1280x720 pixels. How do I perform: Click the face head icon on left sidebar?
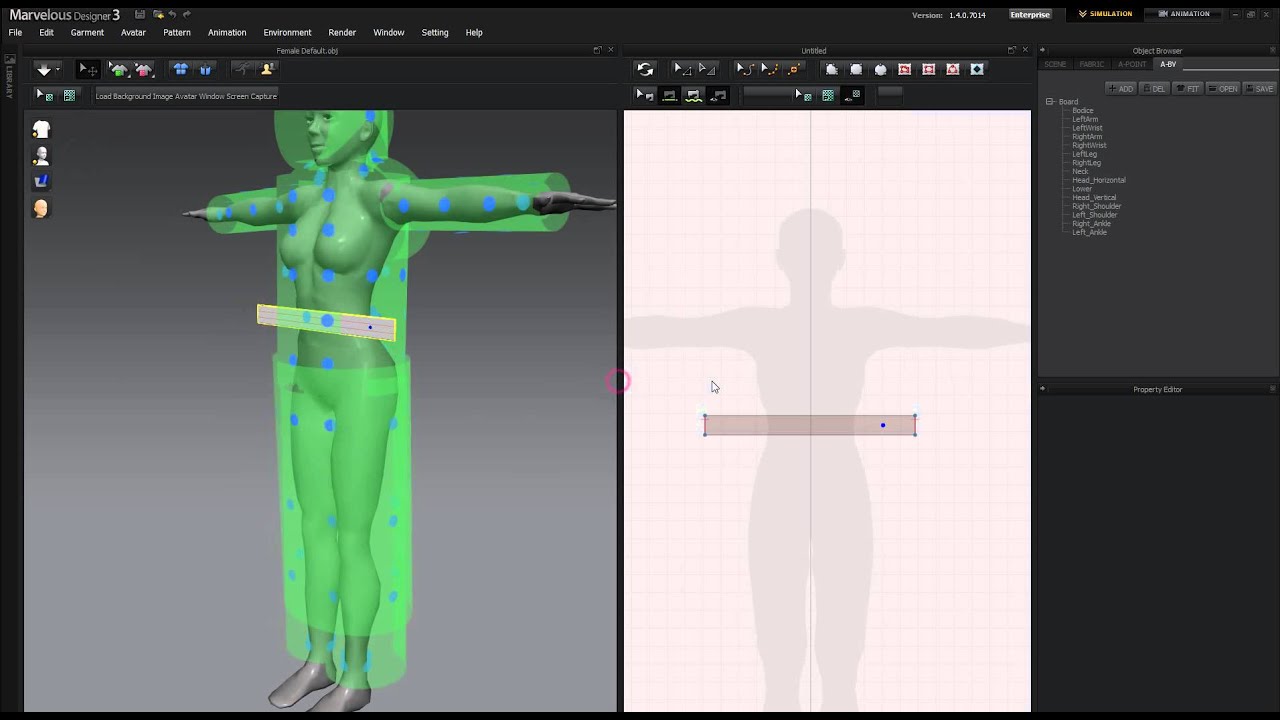[x=41, y=208]
